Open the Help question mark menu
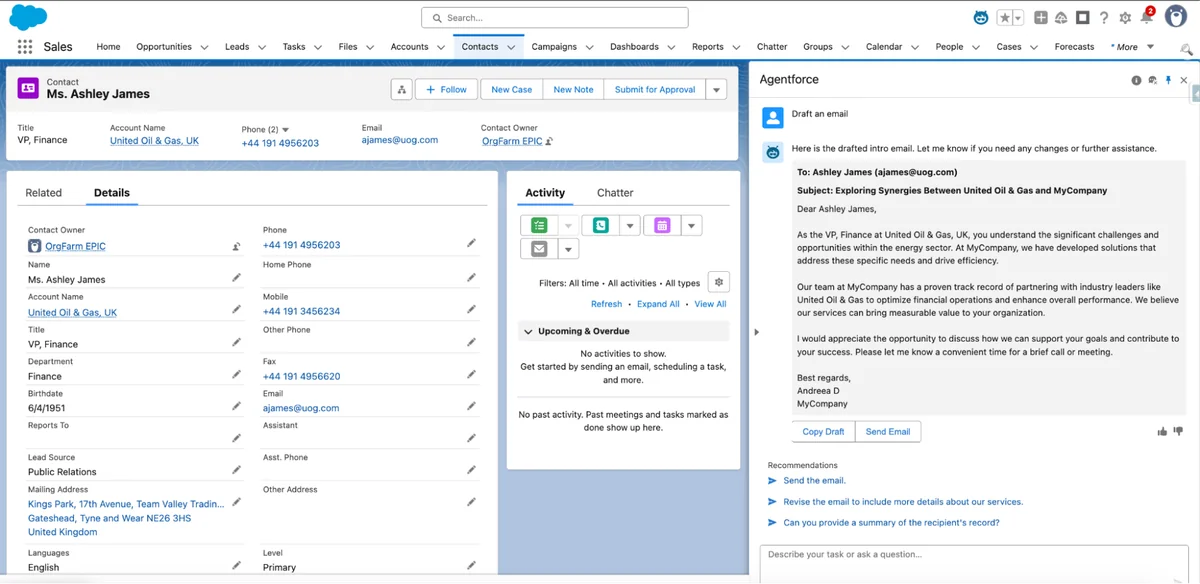1200x584 pixels. [1104, 18]
